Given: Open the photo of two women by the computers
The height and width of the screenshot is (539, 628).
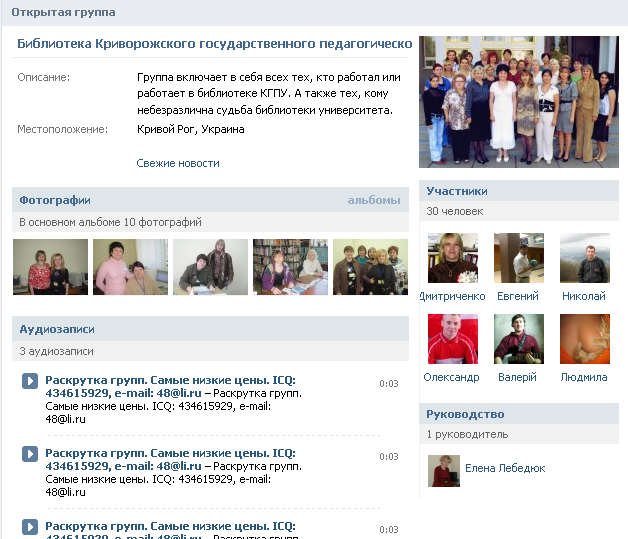Looking at the screenshot, I should click(50, 267).
